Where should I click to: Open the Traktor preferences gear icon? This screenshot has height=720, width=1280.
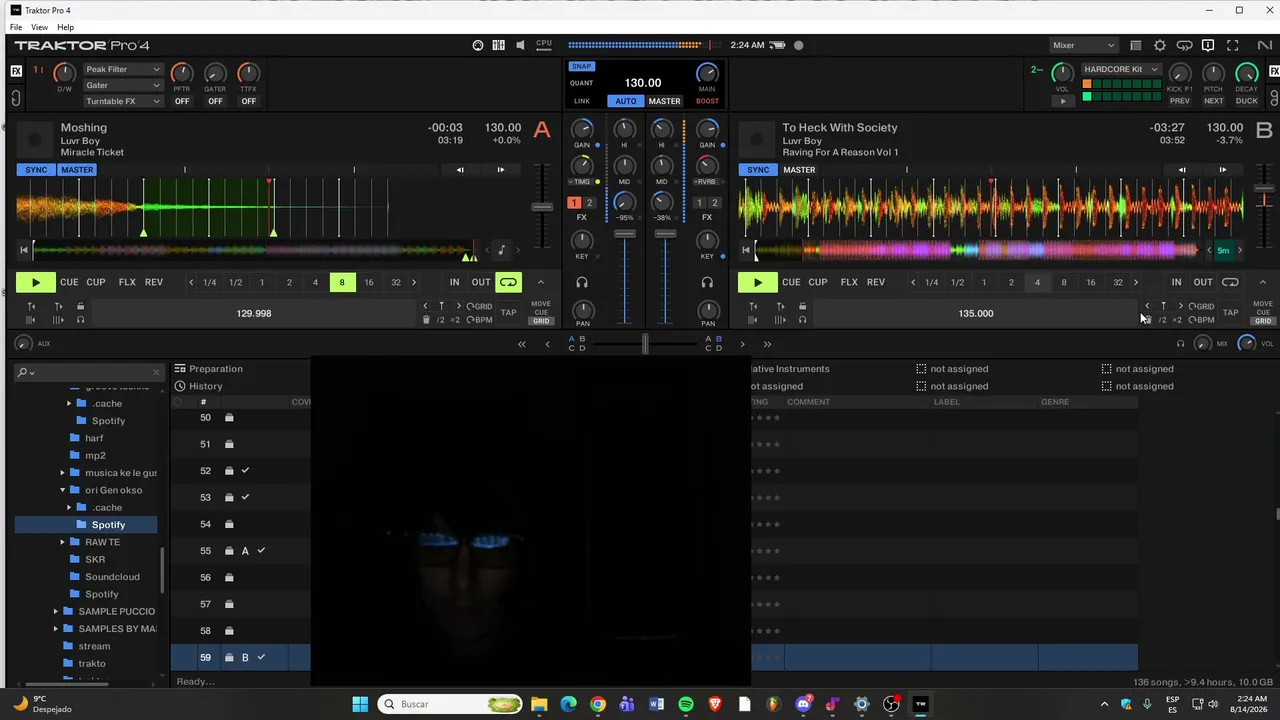[1160, 45]
